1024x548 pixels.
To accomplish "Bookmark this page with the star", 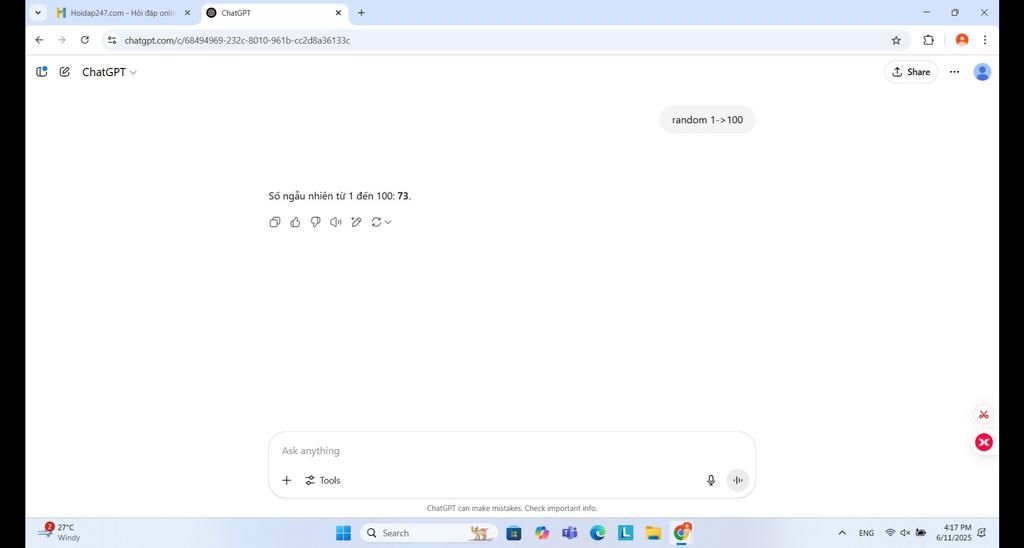I will [x=896, y=40].
